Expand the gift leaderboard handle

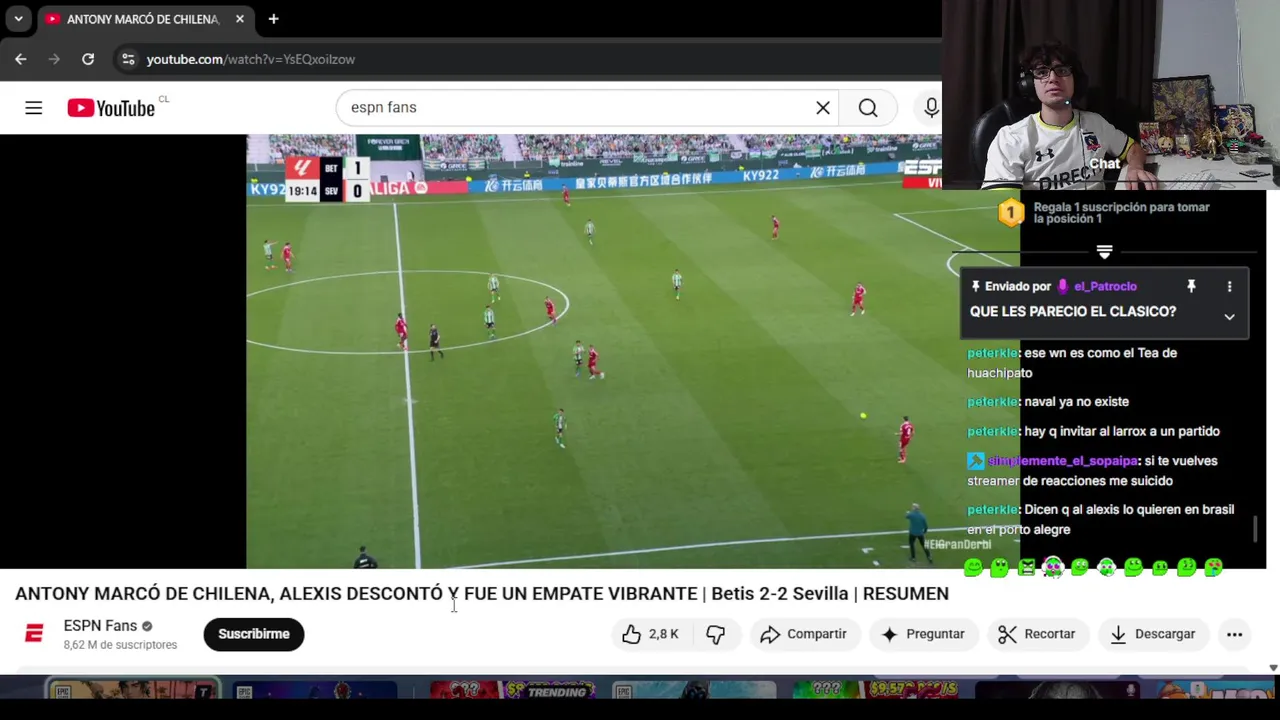[x=1104, y=252]
